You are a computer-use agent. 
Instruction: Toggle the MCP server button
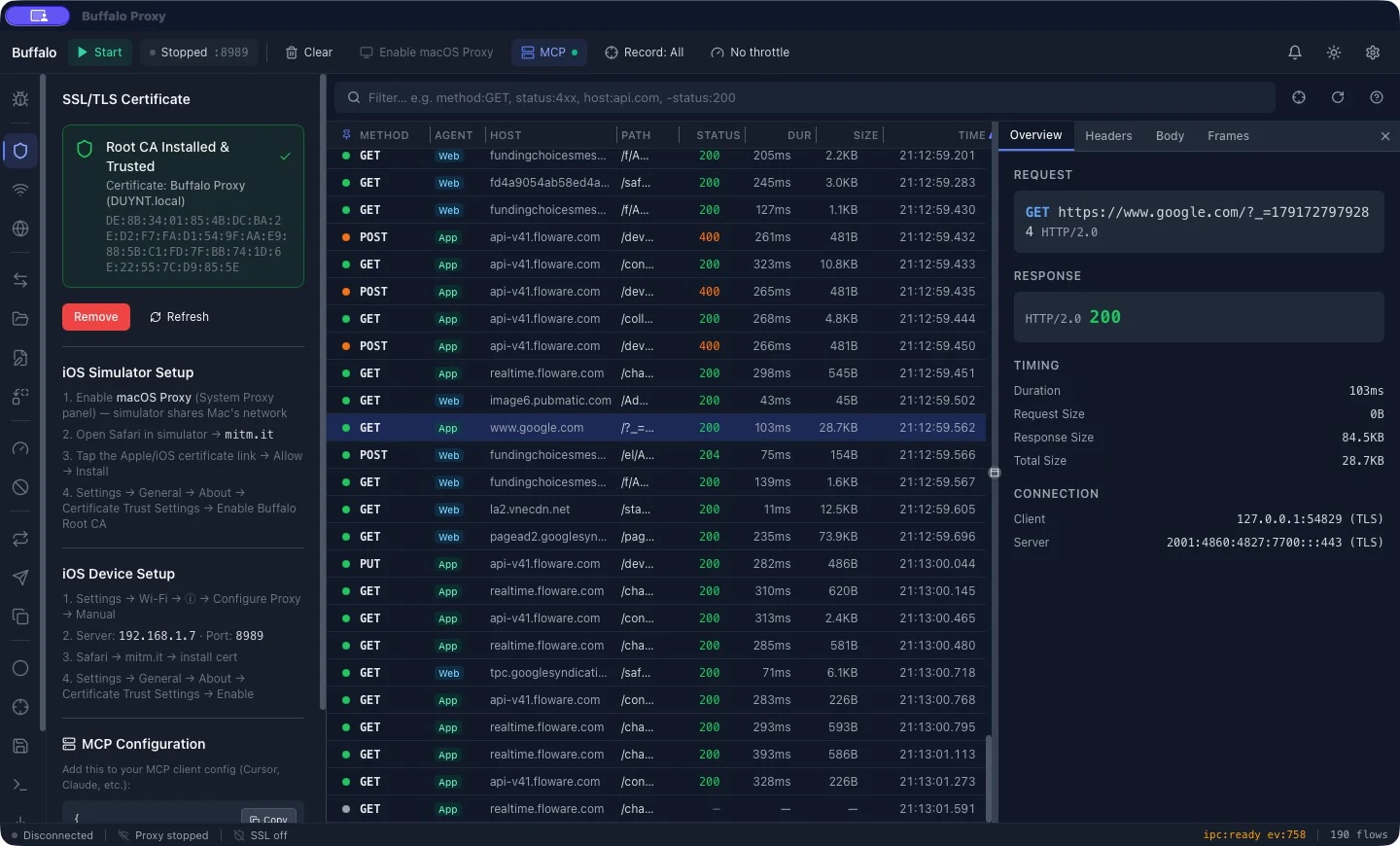pos(549,53)
